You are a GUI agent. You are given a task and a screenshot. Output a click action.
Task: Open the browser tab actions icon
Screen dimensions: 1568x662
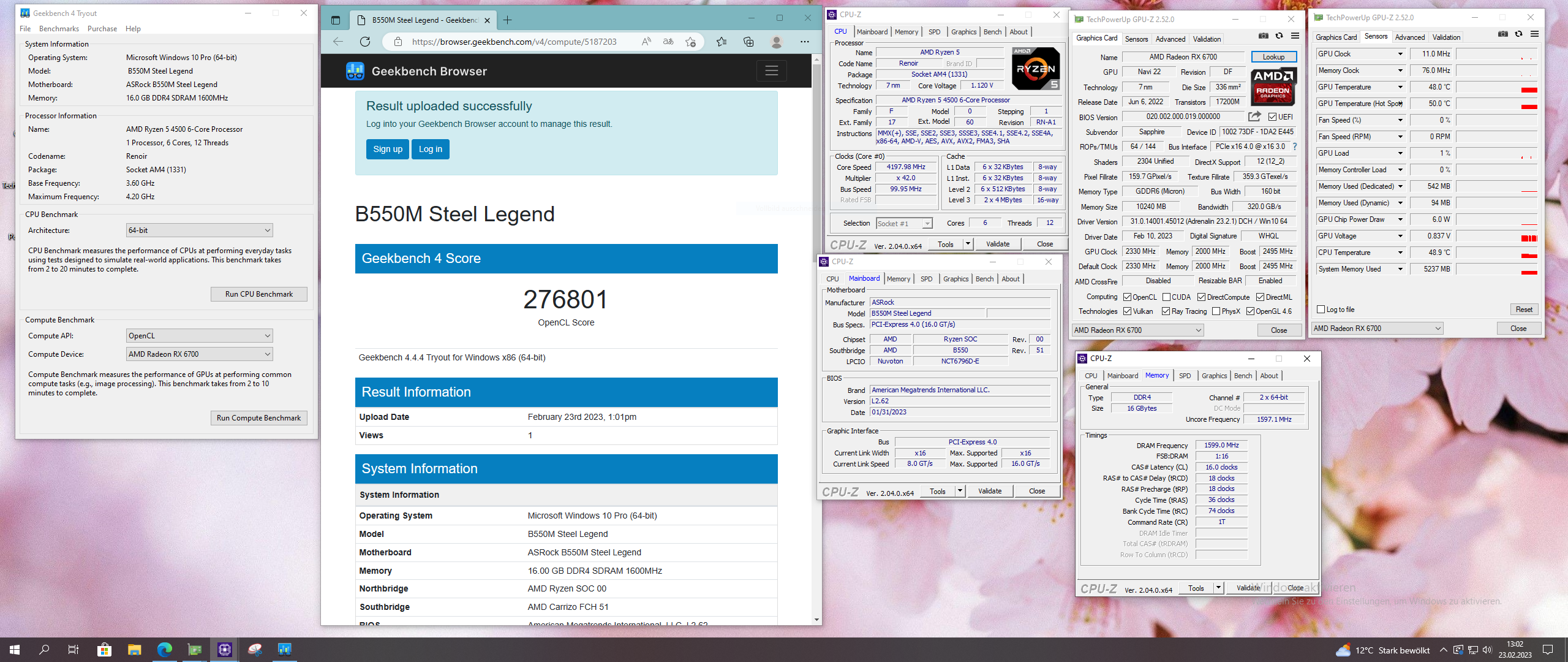335,20
